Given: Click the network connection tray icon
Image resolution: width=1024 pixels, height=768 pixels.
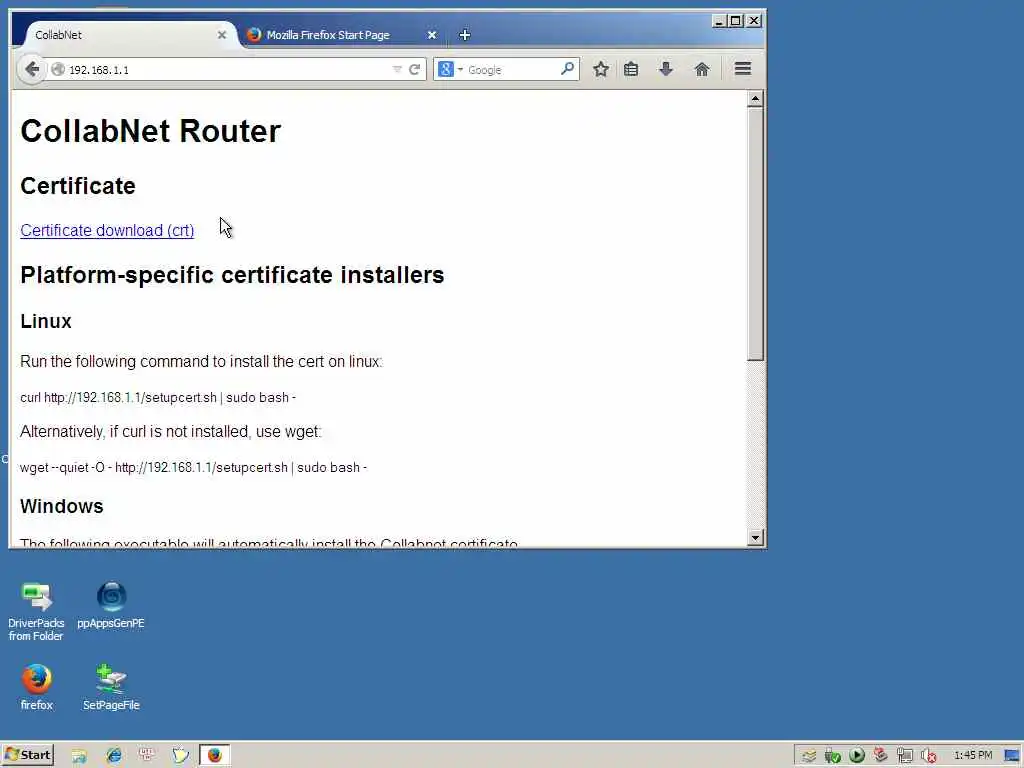Looking at the screenshot, I should click(x=904, y=756).
